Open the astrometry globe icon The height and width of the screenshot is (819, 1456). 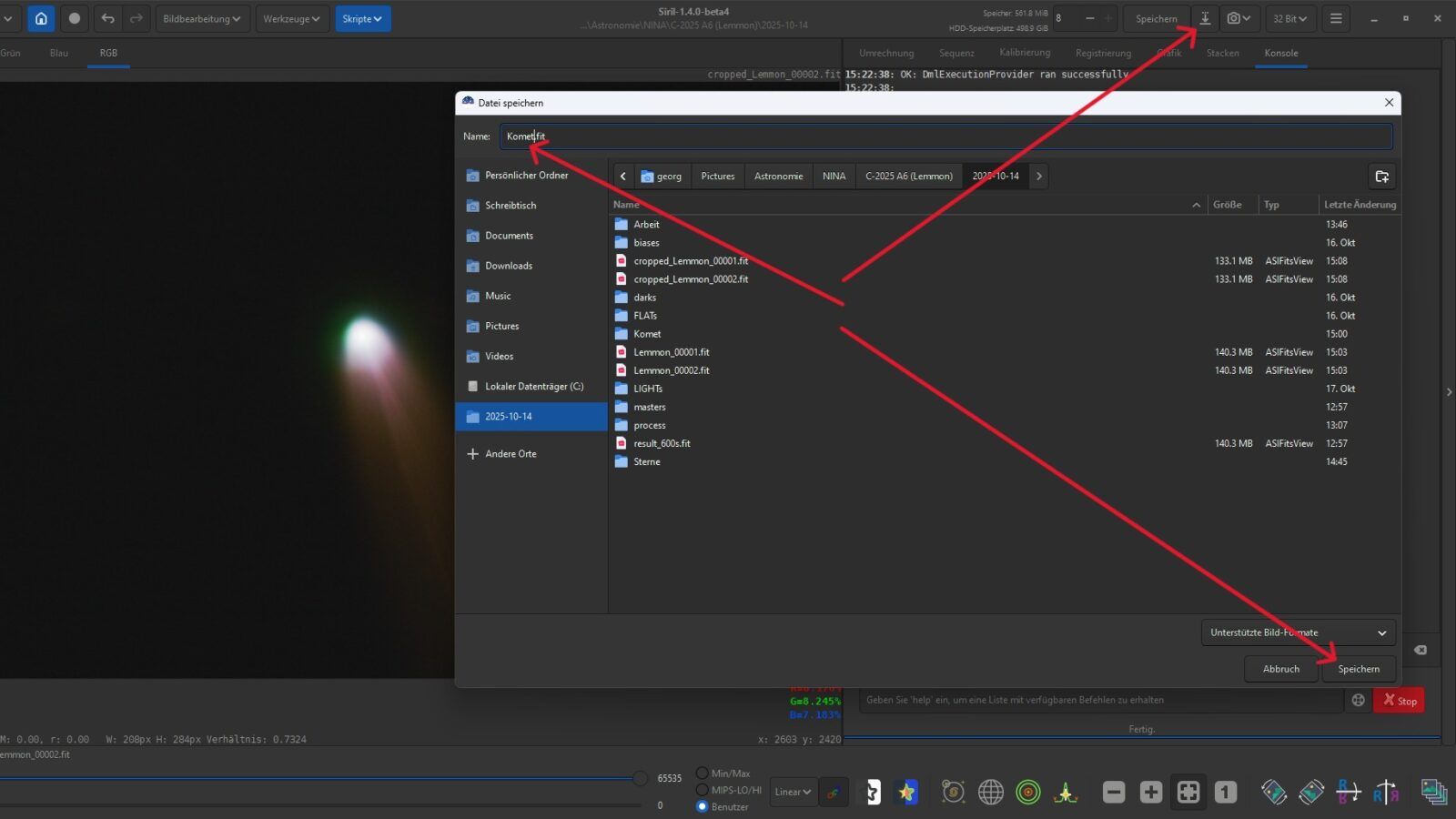coord(991,792)
